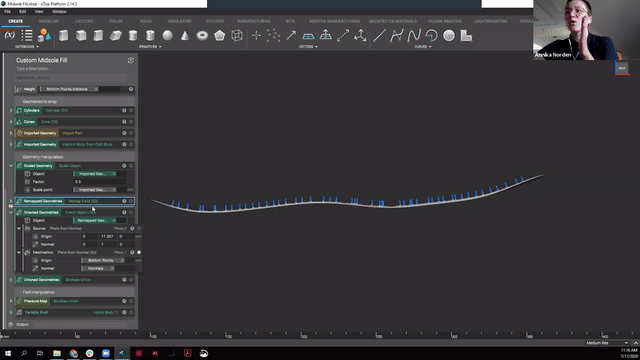Expand the Cylinders block
Image resolution: width=640 pixels, height=360 pixels.
click(11, 110)
